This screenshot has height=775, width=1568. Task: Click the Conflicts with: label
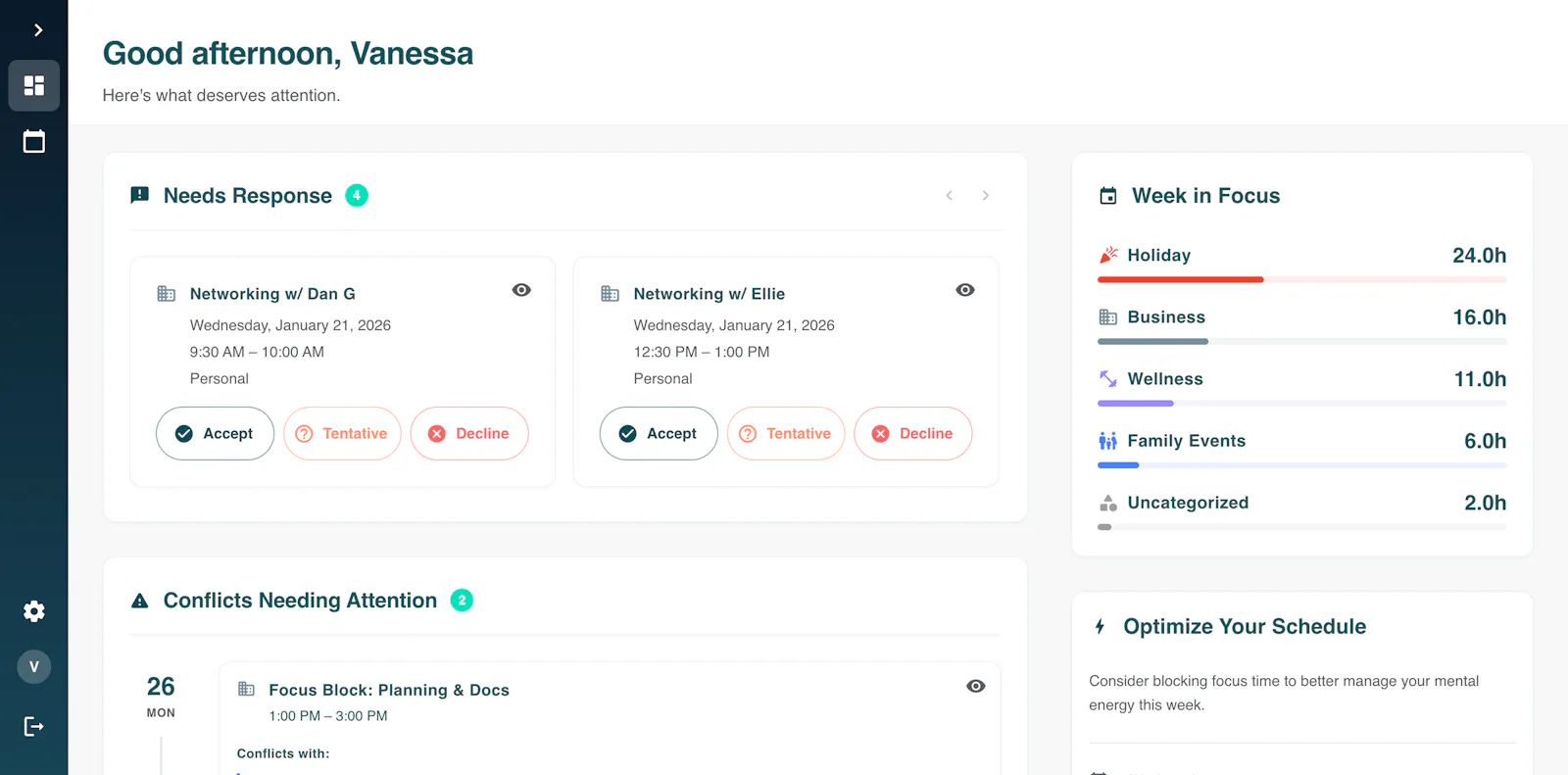pos(283,753)
